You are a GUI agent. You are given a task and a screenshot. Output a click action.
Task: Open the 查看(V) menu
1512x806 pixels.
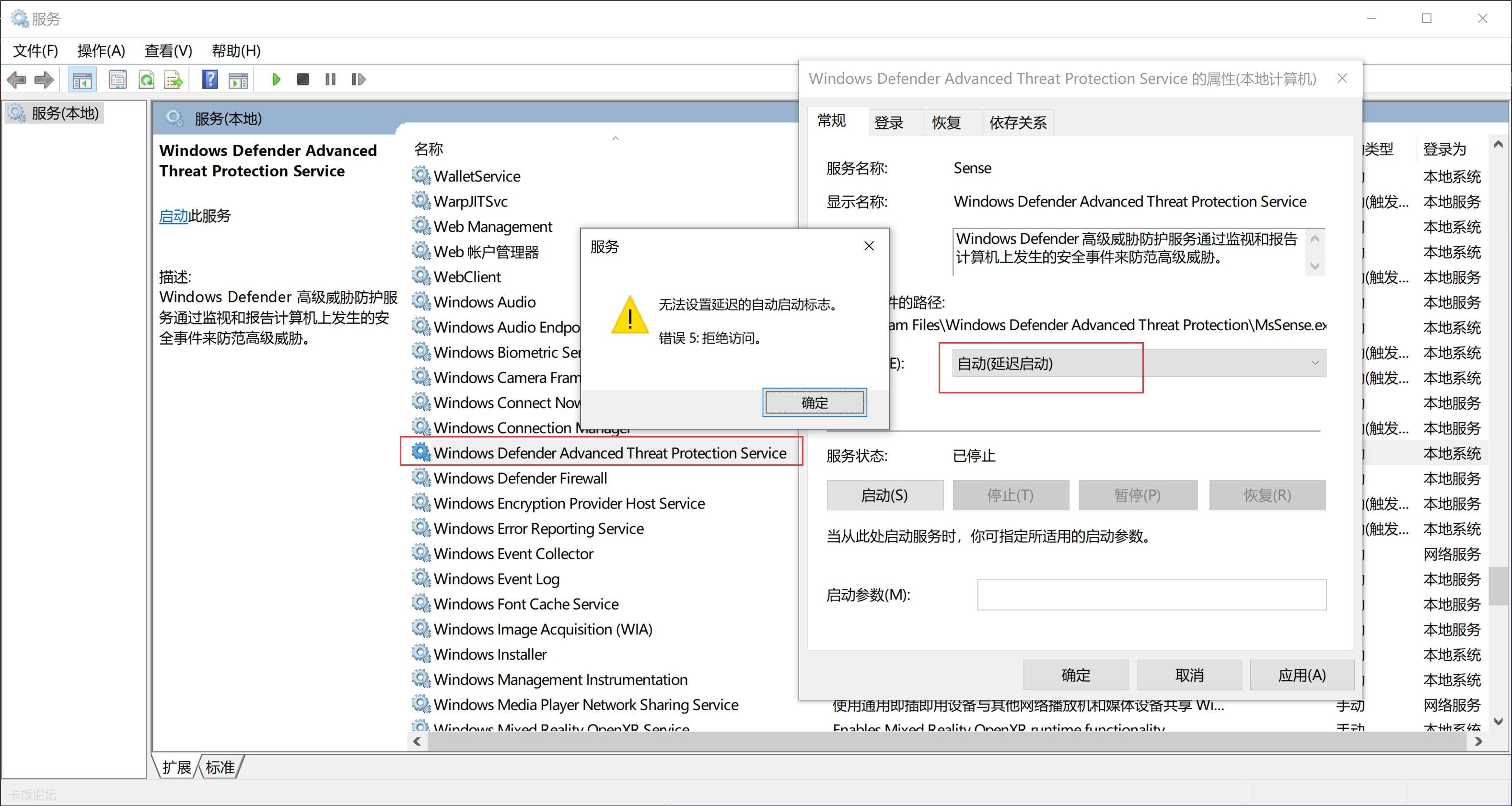[x=168, y=50]
